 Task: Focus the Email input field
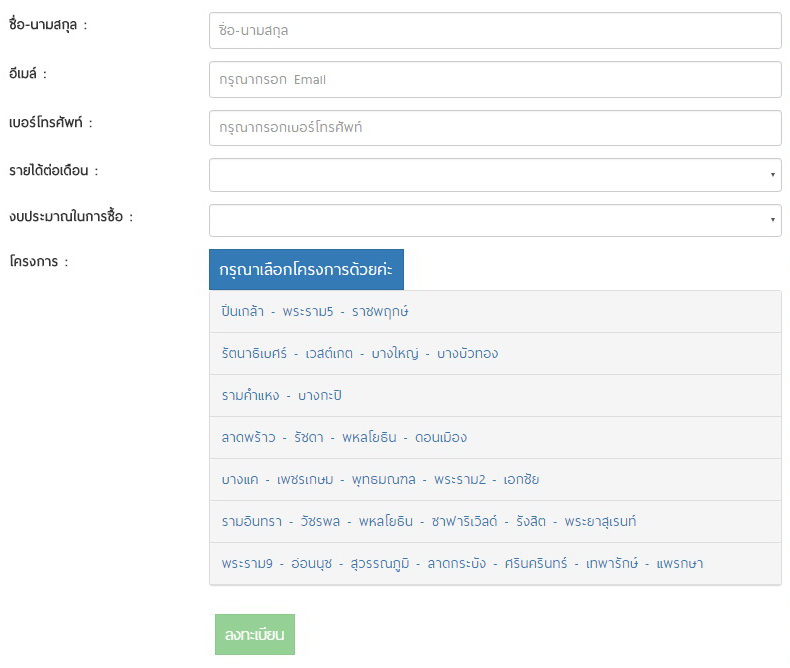[494, 80]
